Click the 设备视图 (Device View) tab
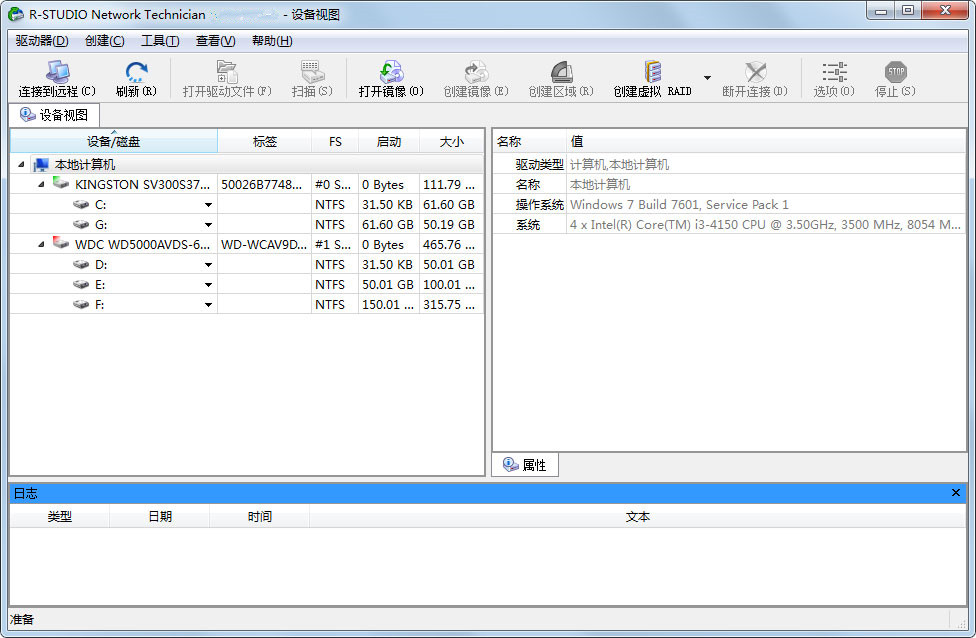Image resolution: width=976 pixels, height=638 pixels. point(53,114)
